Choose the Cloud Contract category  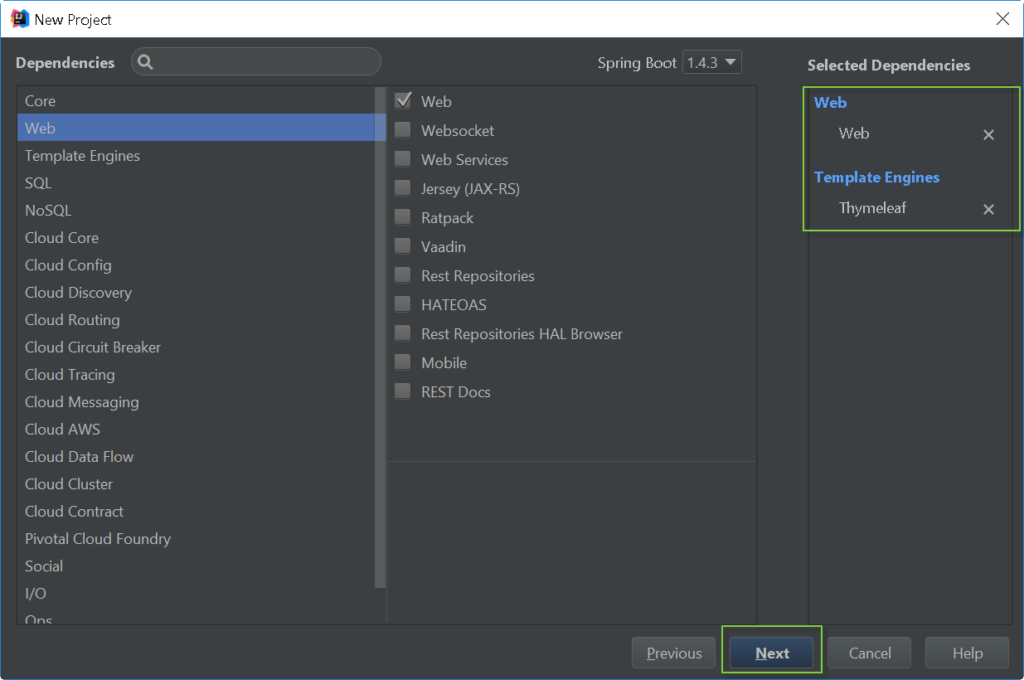pyautogui.click(x=197, y=511)
